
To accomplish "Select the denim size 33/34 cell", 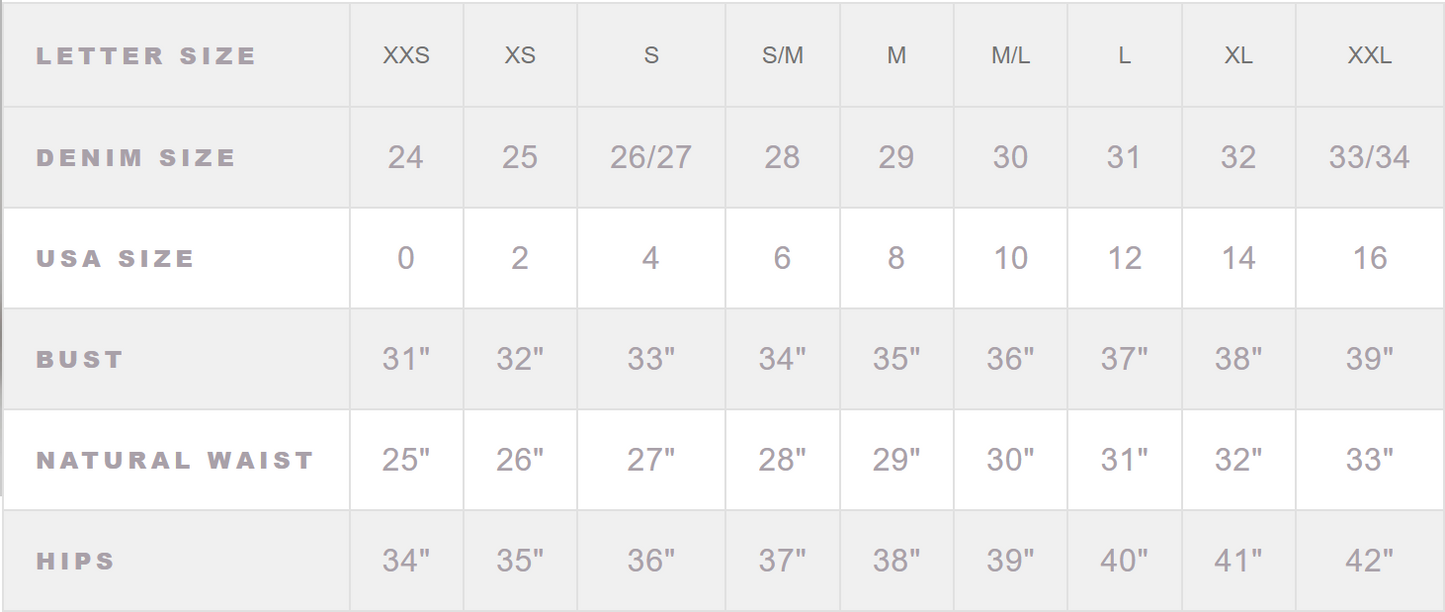I will click(x=1369, y=157).
